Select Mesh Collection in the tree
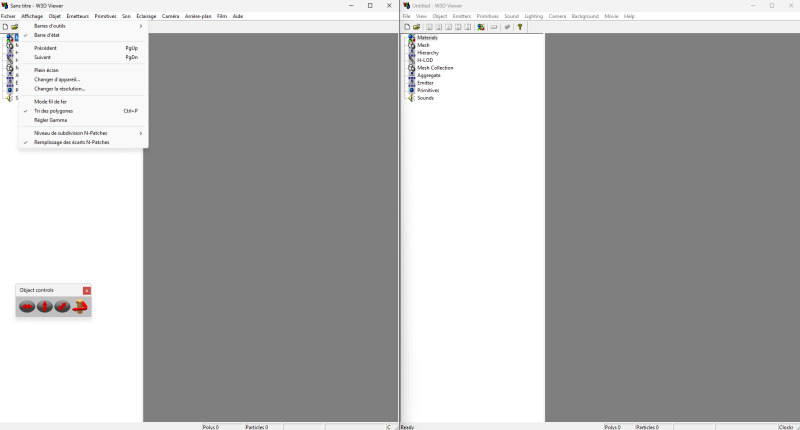Screen dimensions: 800x430 435,68
